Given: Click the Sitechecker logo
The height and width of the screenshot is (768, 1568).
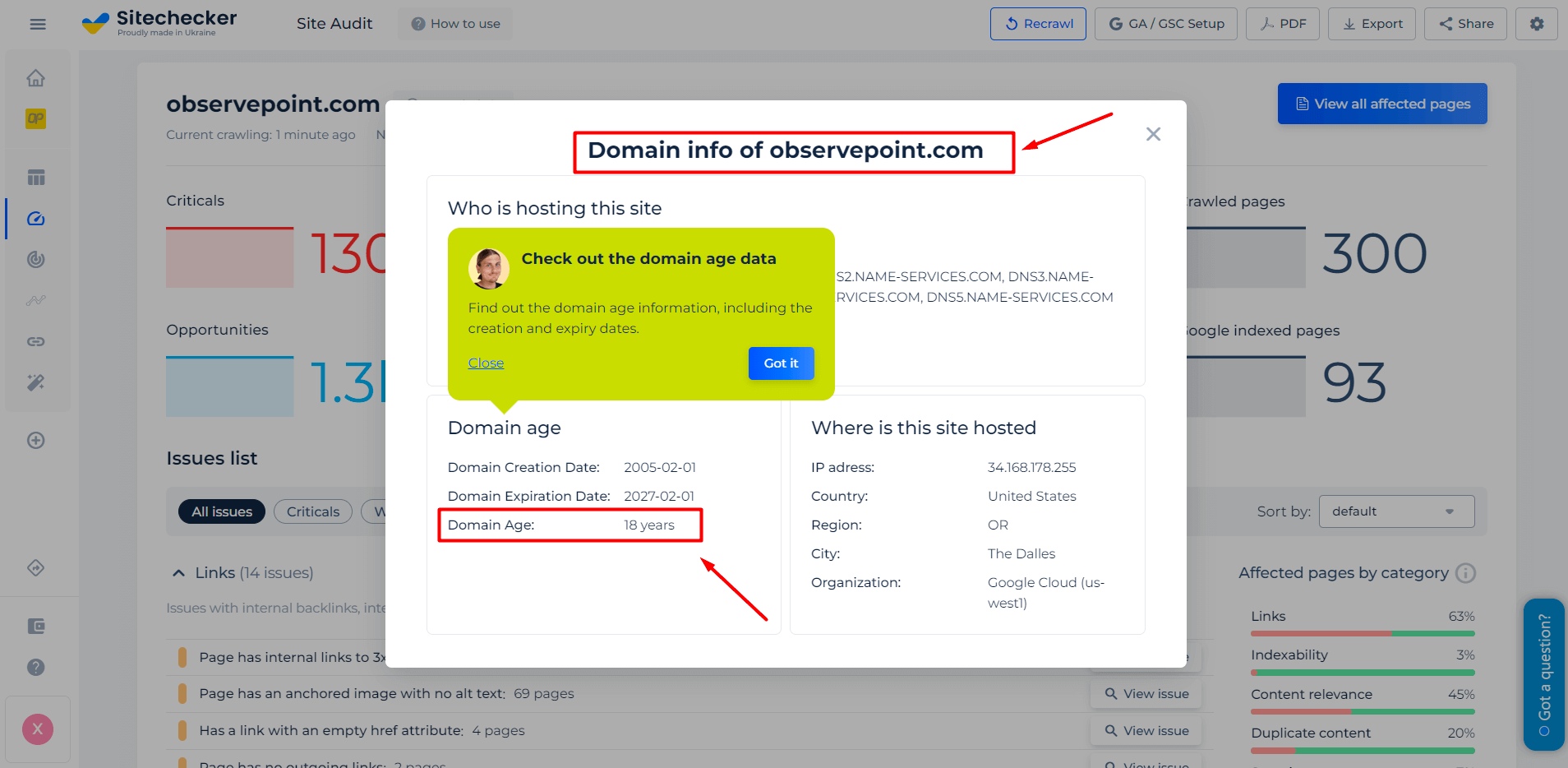Looking at the screenshot, I should tap(159, 23).
